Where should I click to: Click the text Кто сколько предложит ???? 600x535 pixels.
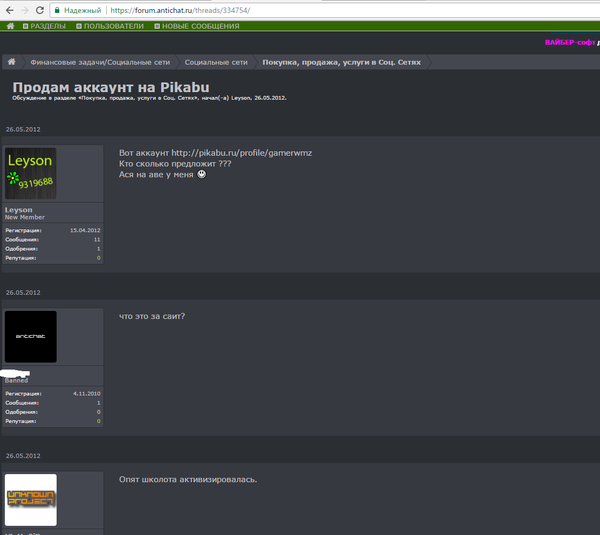pos(175,164)
